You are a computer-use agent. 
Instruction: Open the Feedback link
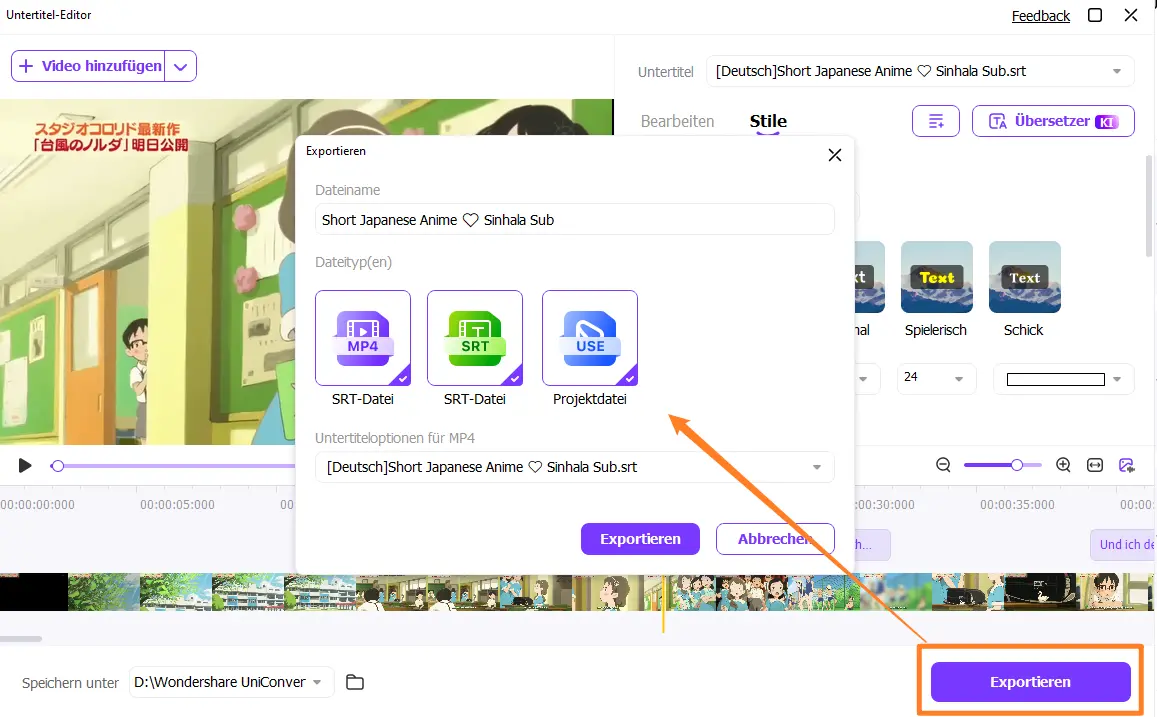click(x=1040, y=15)
